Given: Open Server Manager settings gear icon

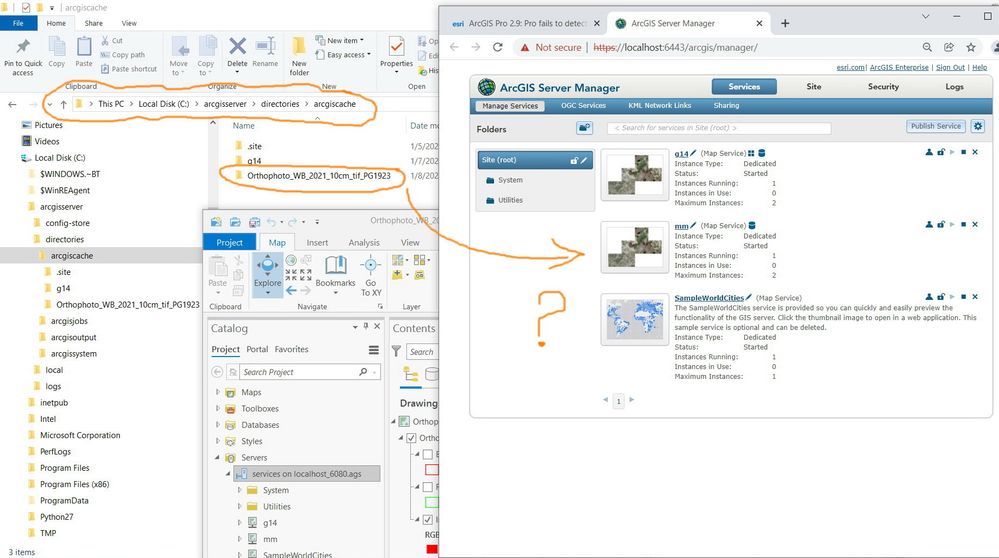Looking at the screenshot, I should pos(978,126).
